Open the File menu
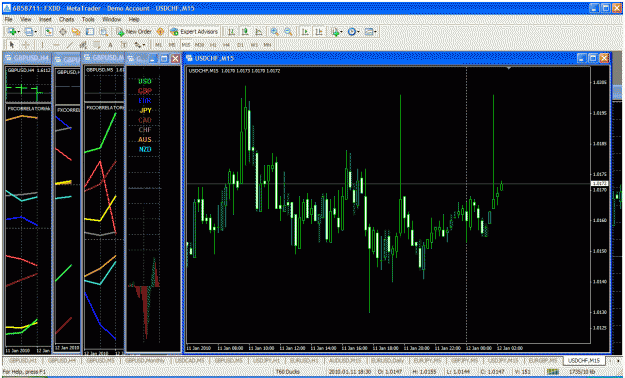Screen dimensions: 625x378 [8, 19]
